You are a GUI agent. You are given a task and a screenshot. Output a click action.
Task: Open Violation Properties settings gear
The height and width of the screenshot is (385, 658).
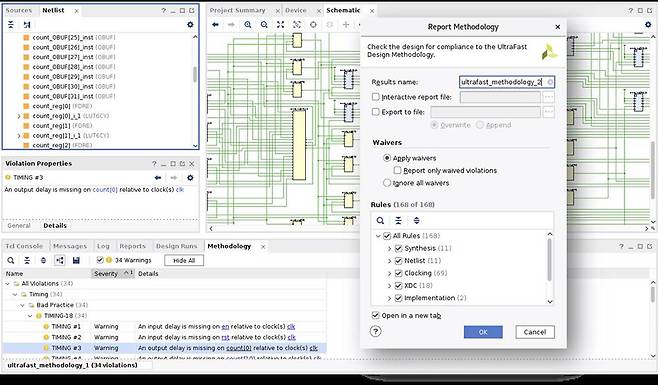click(x=190, y=178)
